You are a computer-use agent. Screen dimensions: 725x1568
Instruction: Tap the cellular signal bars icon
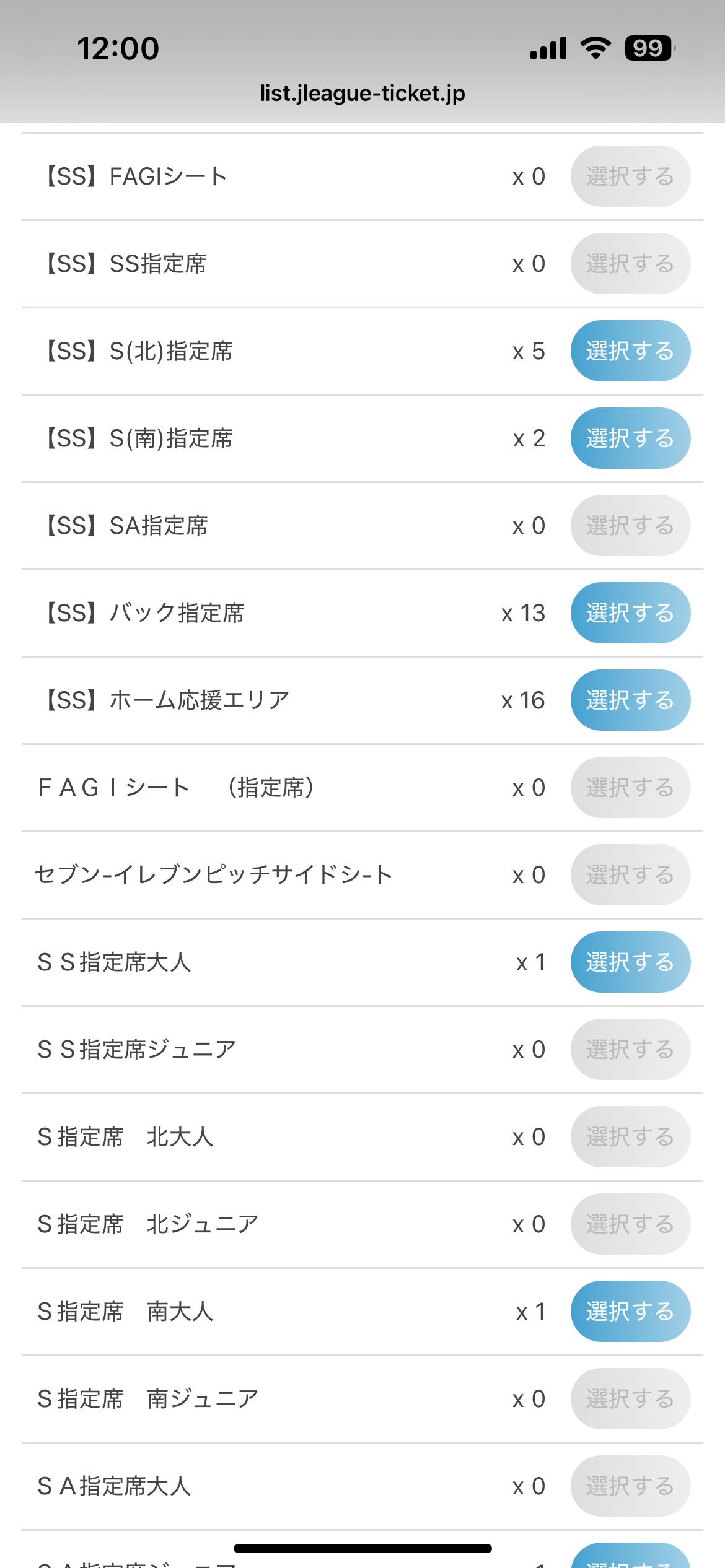click(548, 48)
